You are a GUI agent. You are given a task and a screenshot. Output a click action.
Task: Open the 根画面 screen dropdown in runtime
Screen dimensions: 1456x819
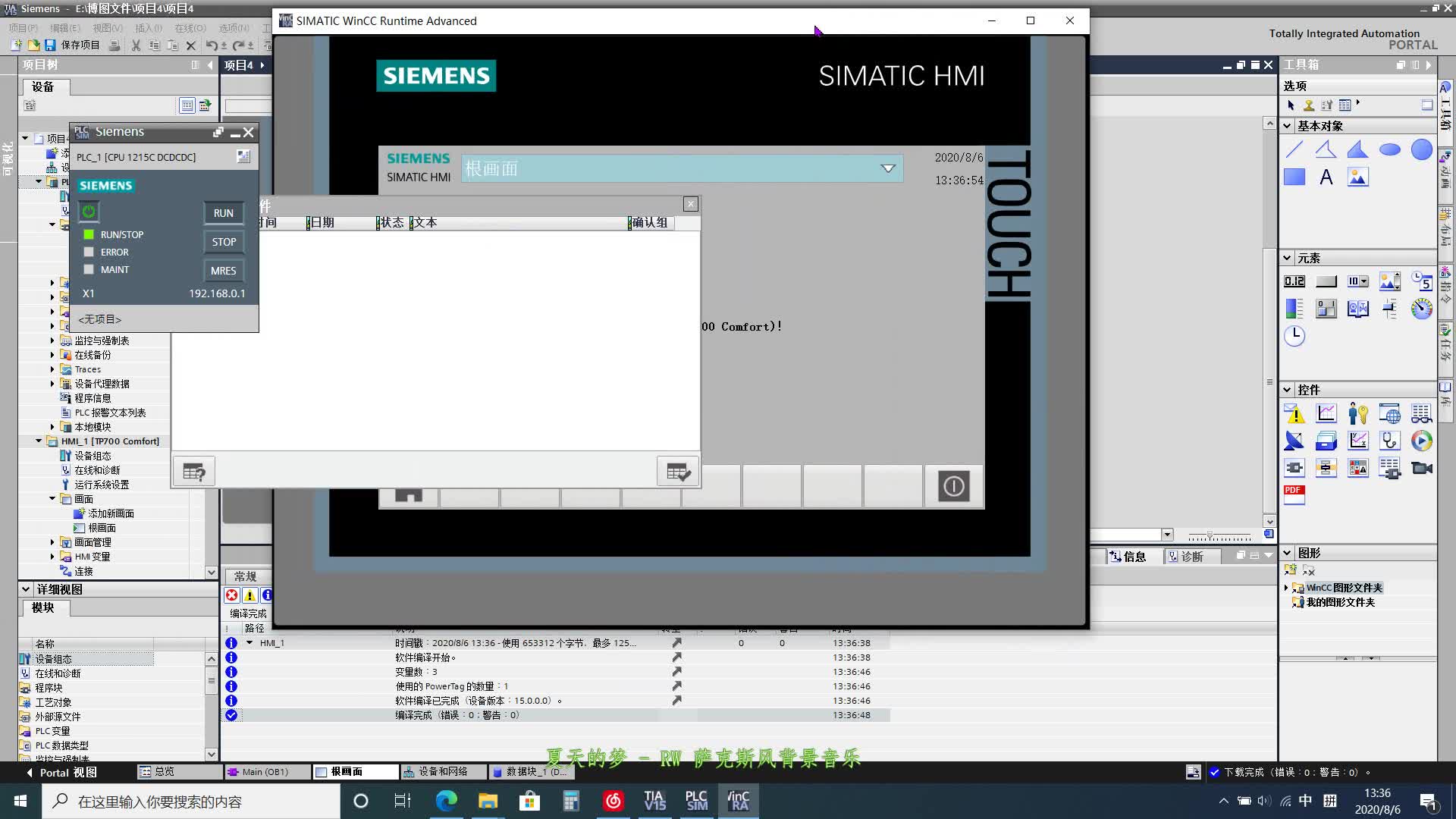(x=887, y=168)
